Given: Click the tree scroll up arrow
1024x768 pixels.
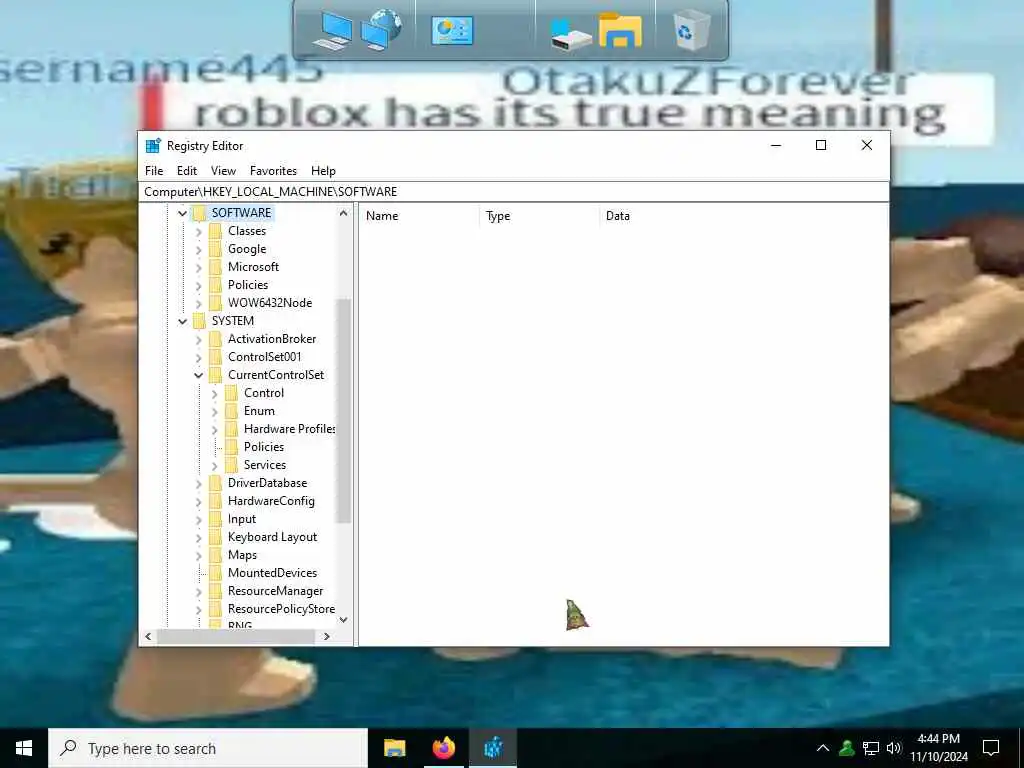Looking at the screenshot, I should pos(344,213).
